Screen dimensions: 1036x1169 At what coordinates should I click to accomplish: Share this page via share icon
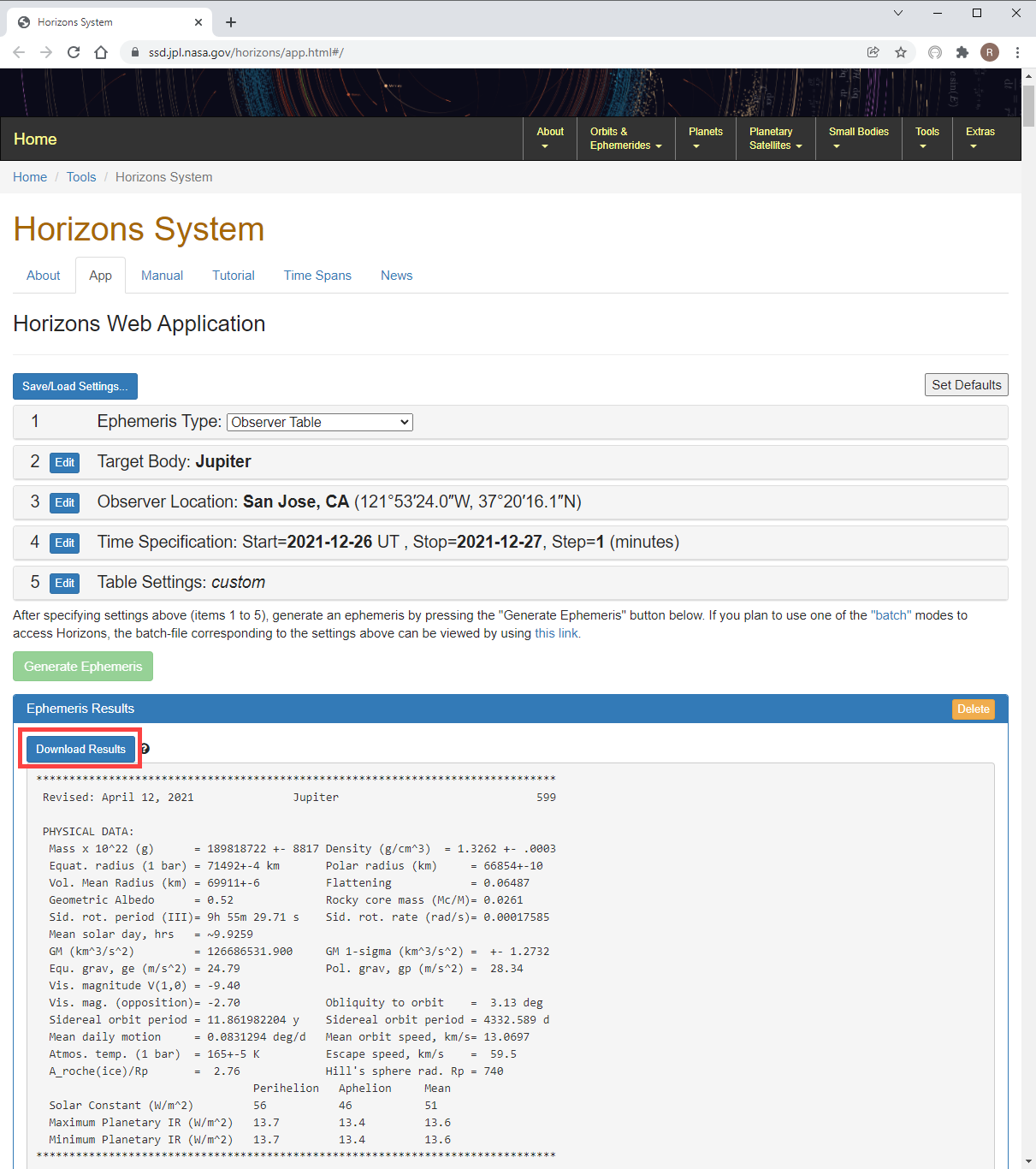(873, 52)
